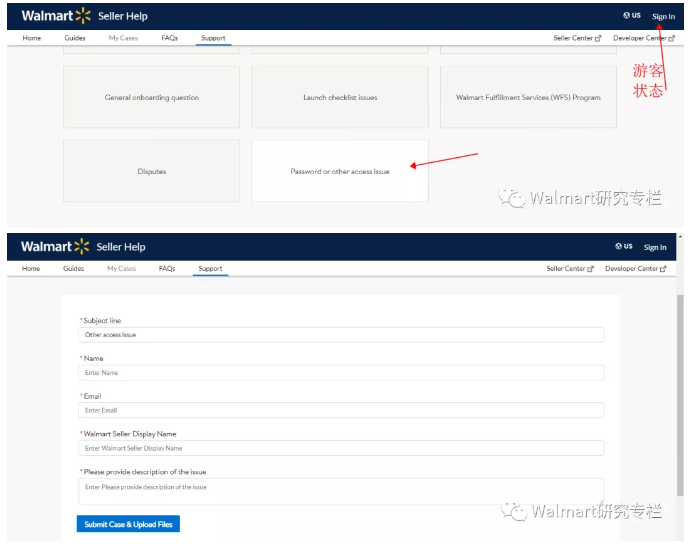The width and height of the screenshot is (690, 554).
Task: Click the Walmart spark logo above the form
Action: [x=82, y=247]
